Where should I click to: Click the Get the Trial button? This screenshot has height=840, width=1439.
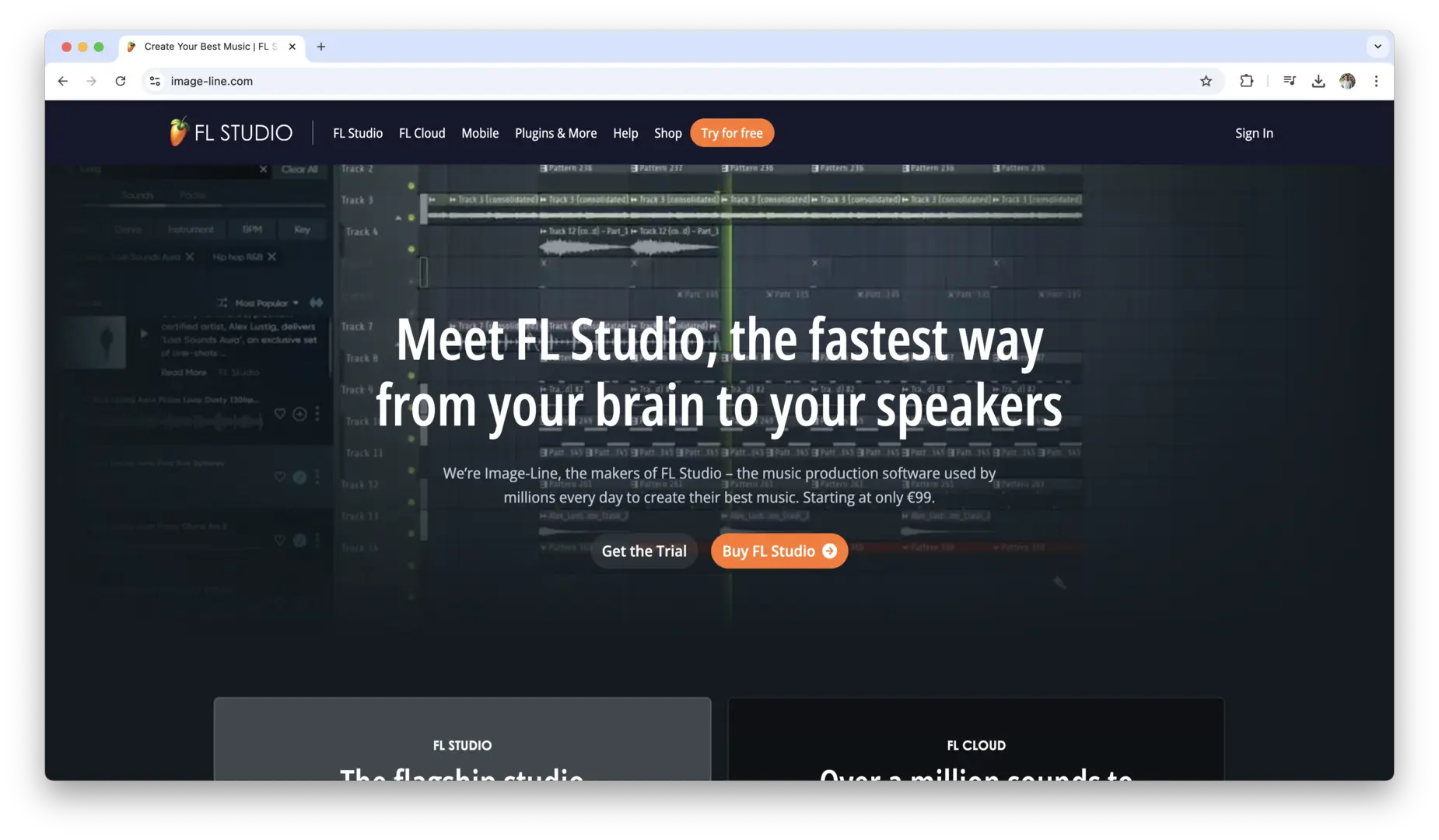644,551
